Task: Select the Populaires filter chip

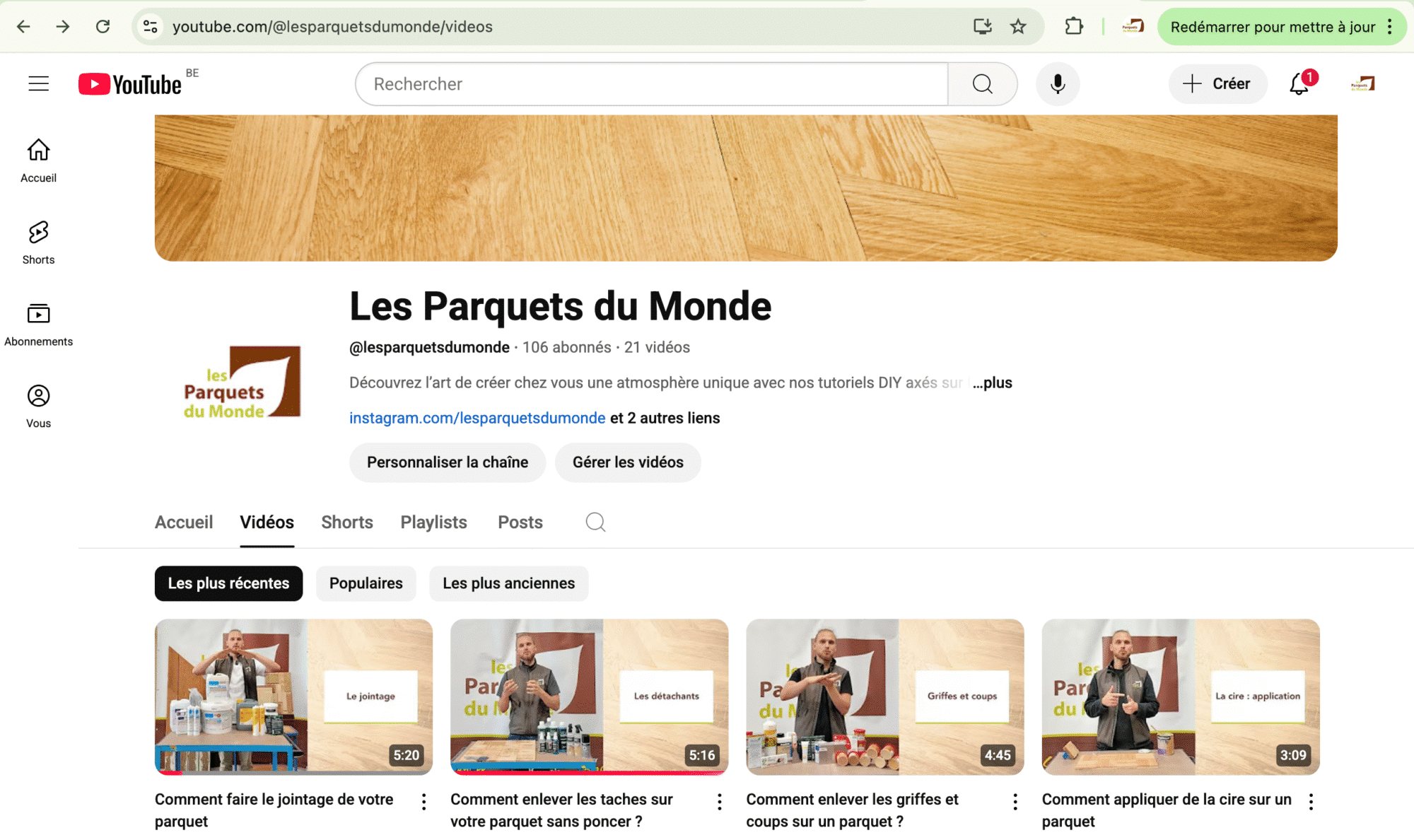Action: (x=366, y=583)
